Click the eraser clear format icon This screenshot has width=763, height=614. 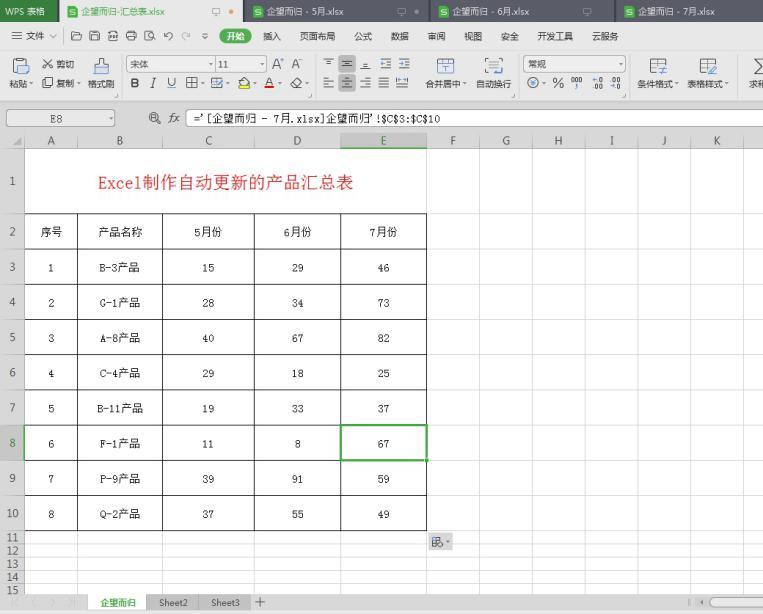click(x=296, y=83)
